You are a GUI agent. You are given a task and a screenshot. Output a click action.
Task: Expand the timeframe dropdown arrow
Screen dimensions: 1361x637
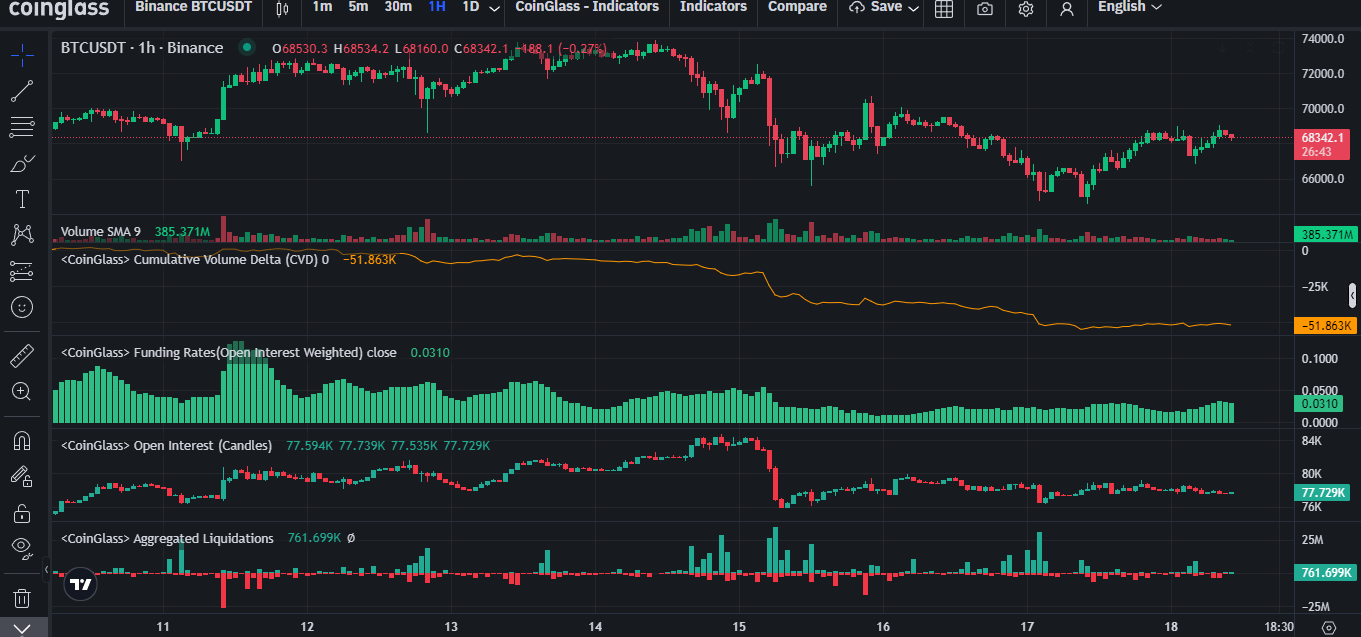(x=495, y=8)
